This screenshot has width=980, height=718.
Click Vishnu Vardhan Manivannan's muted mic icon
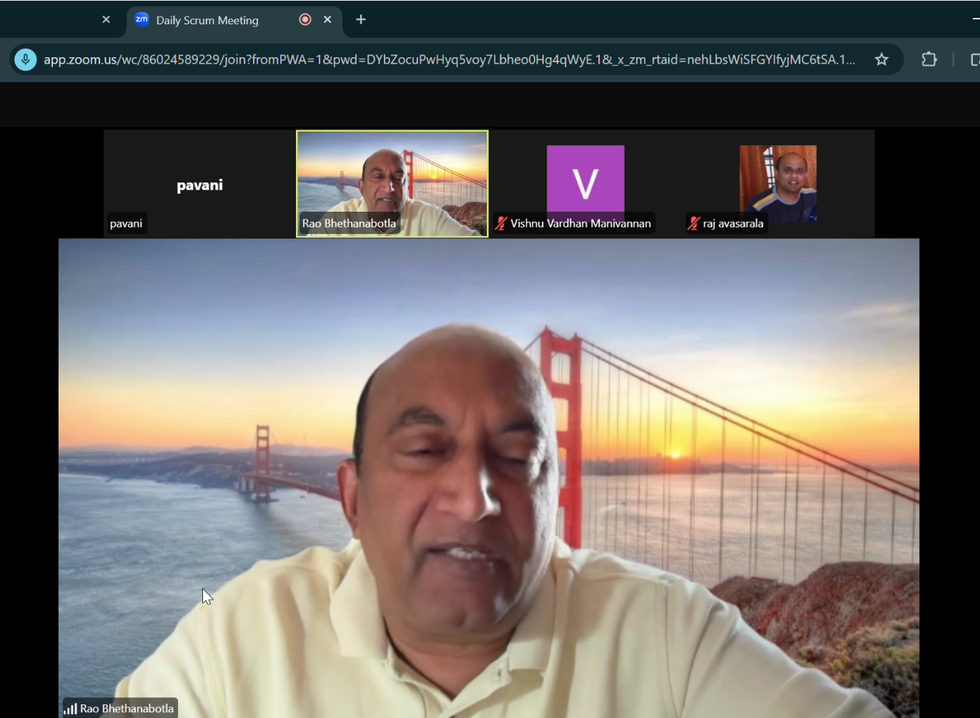click(x=501, y=223)
